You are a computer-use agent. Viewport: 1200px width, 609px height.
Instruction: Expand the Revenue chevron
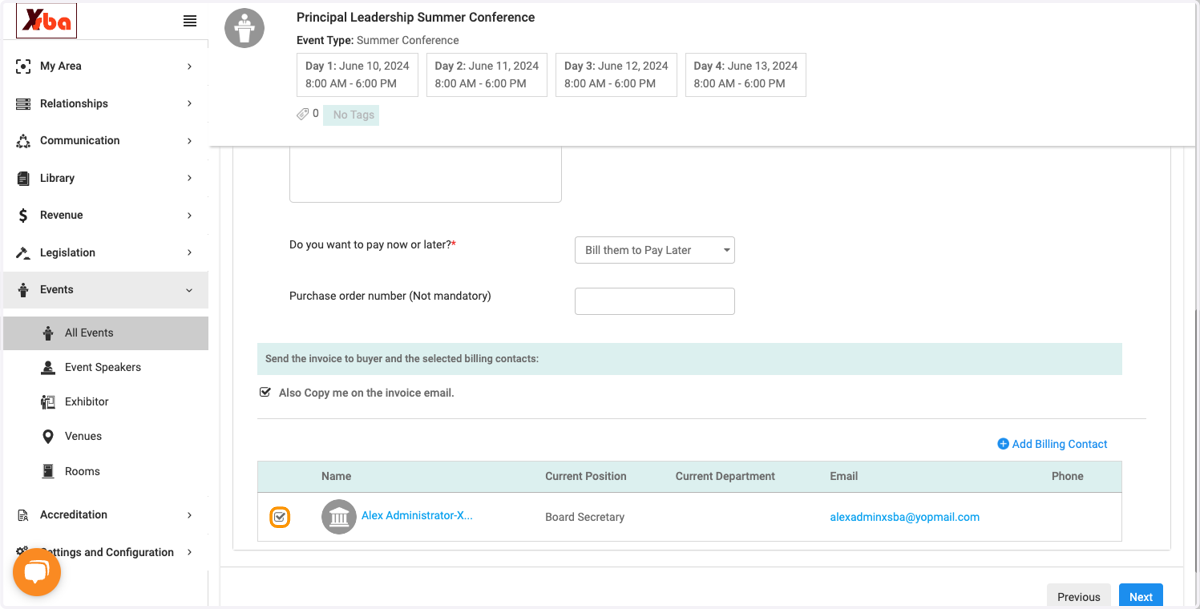point(189,215)
